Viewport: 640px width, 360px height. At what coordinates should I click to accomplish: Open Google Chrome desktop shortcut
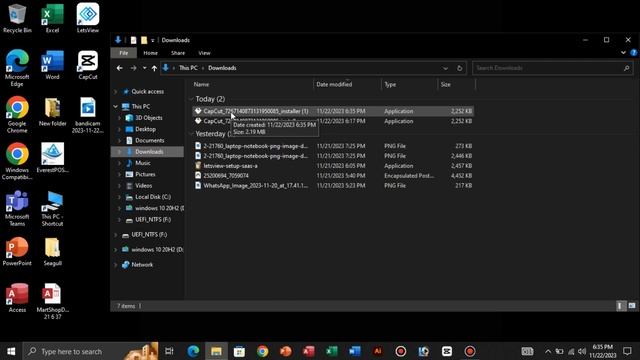click(x=17, y=115)
